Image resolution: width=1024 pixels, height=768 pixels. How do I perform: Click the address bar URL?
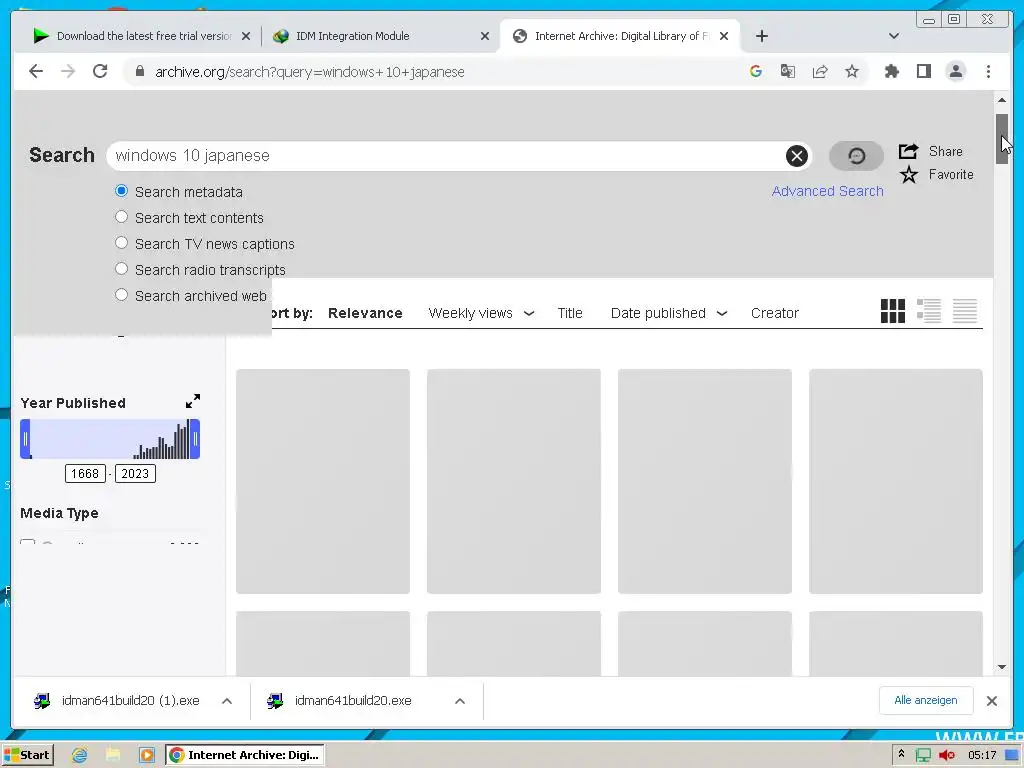tap(310, 72)
